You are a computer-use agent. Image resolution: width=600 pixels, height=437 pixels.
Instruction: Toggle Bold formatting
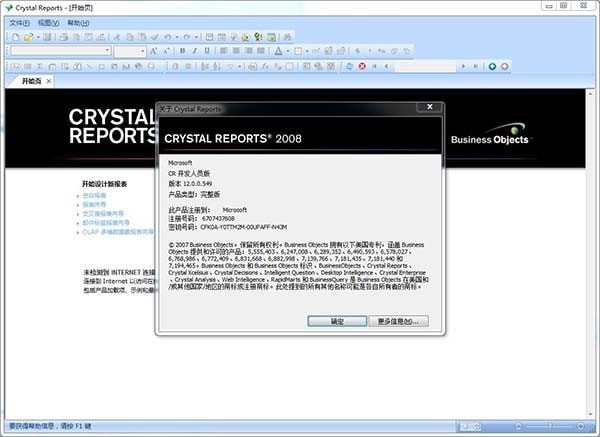183,51
